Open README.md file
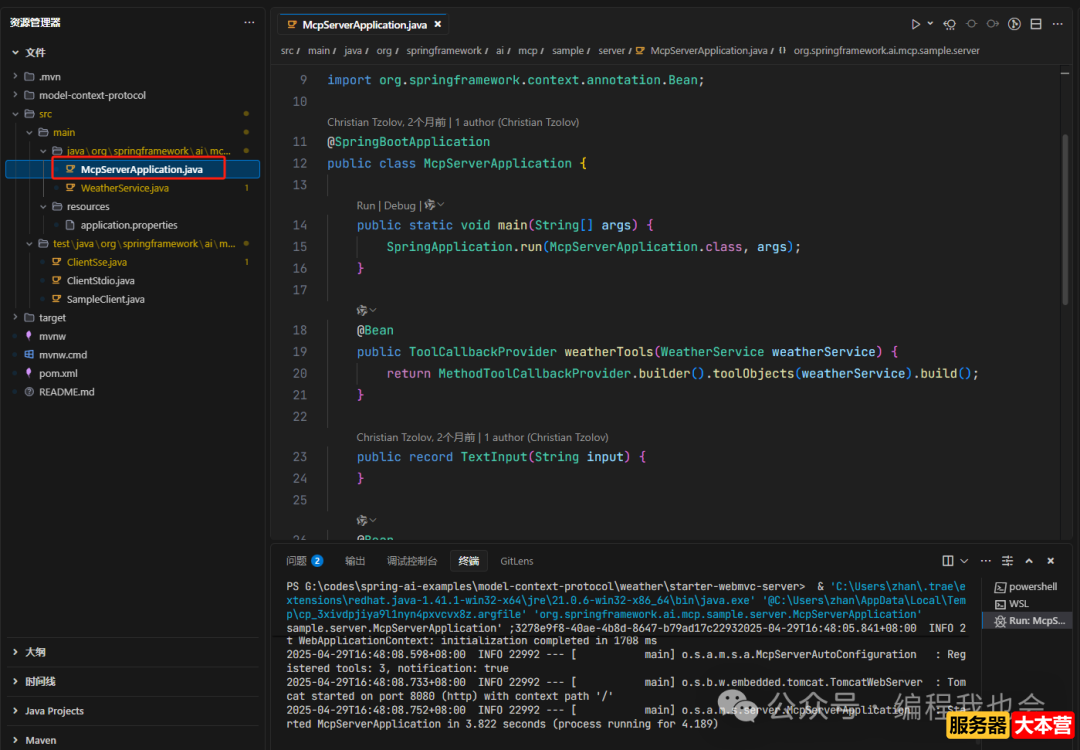The width and height of the screenshot is (1080, 750). click(66, 392)
